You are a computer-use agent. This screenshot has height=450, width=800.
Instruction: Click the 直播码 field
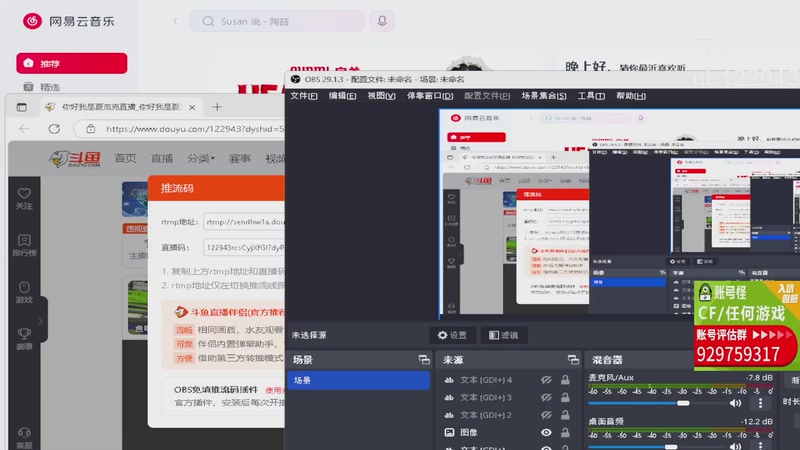[244, 247]
